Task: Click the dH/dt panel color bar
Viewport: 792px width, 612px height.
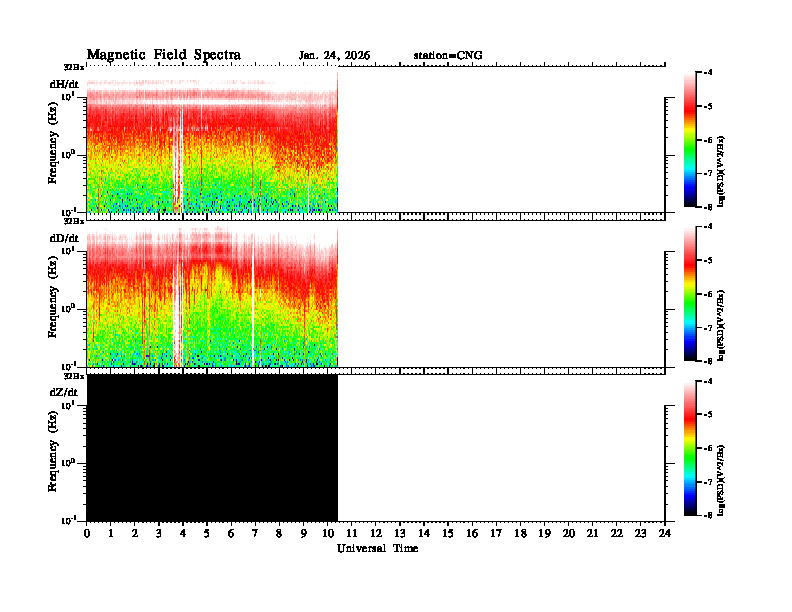Action: point(690,139)
